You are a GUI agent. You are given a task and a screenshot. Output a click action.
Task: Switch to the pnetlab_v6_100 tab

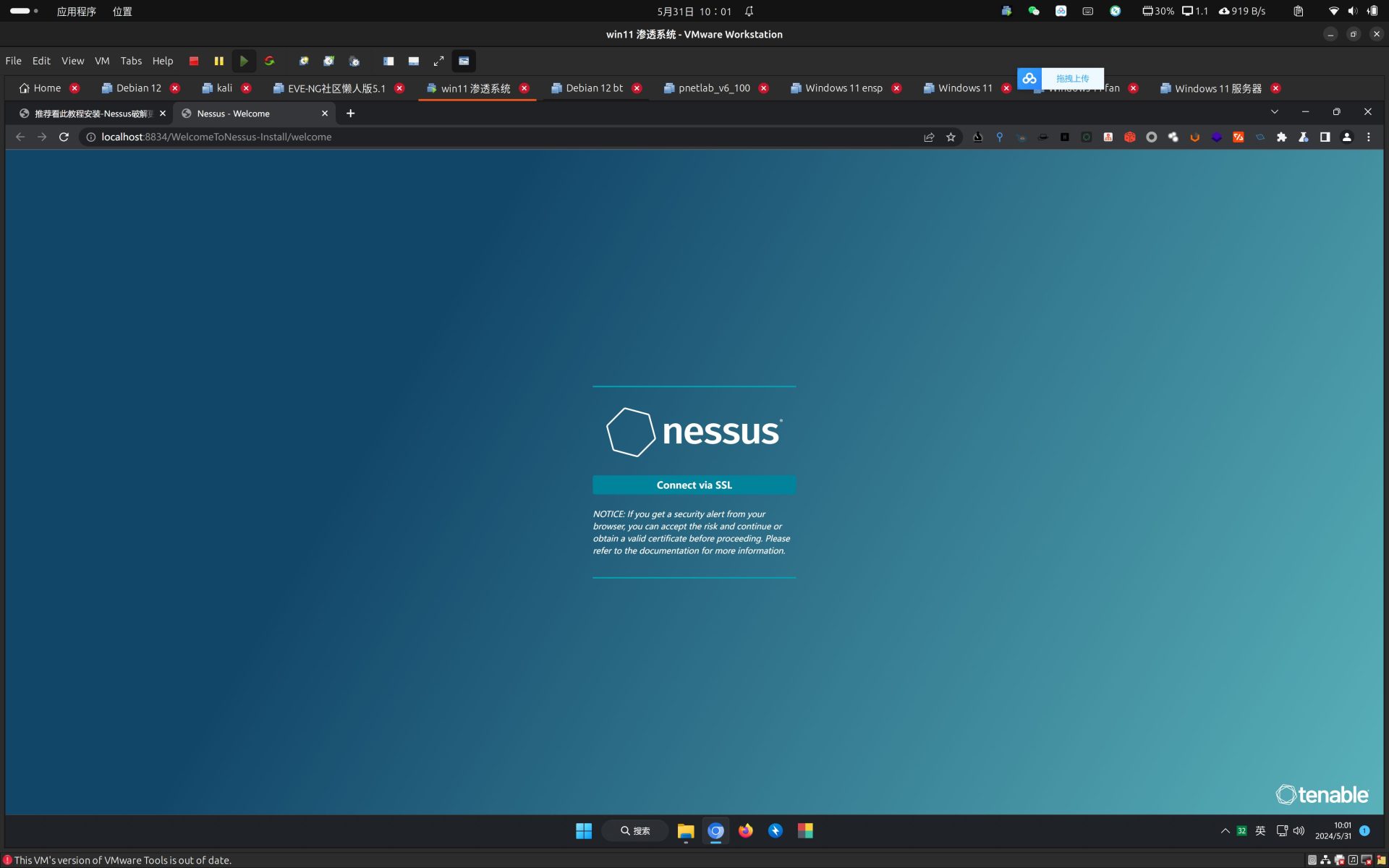click(707, 88)
